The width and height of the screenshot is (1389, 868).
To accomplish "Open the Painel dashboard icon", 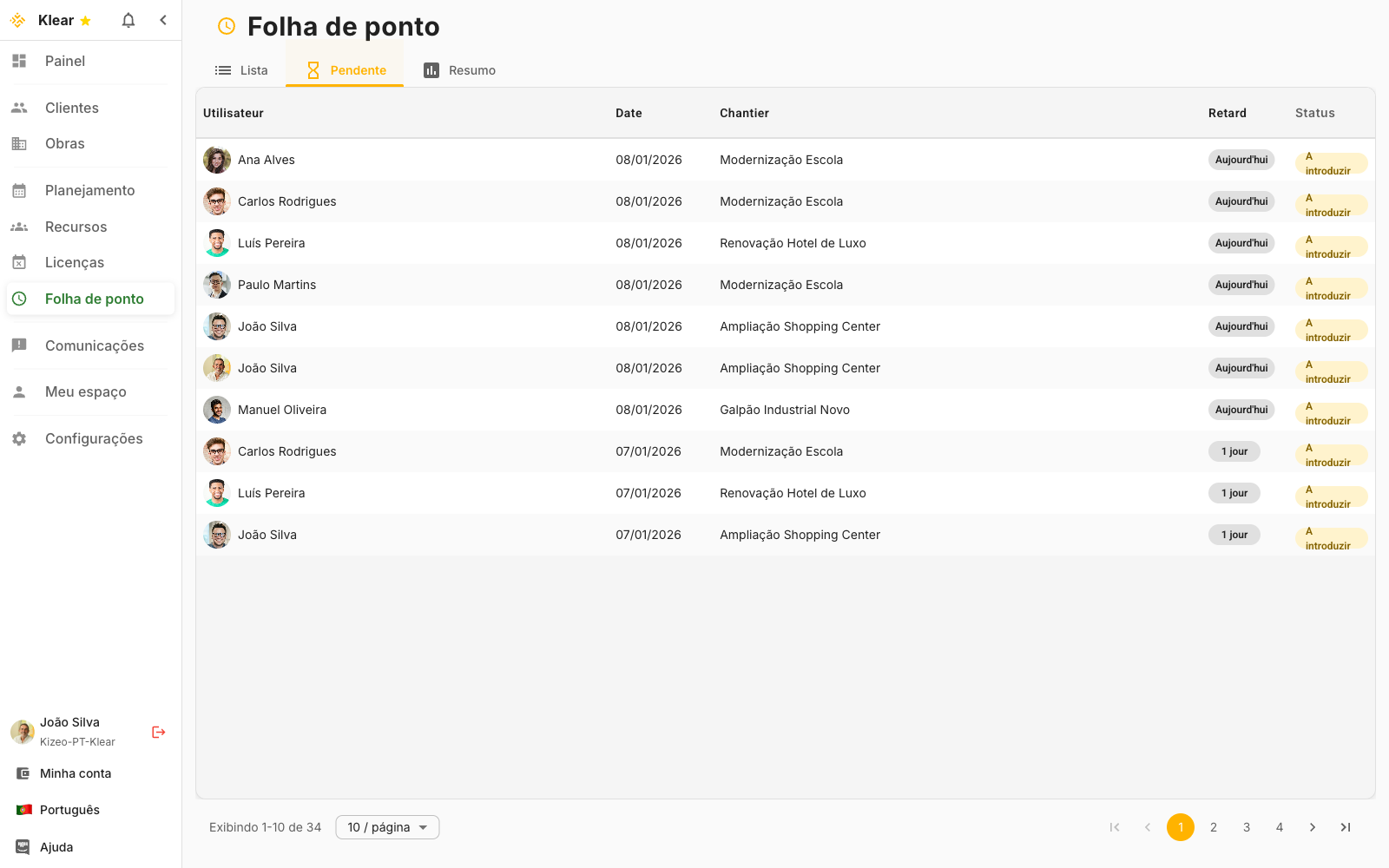I will 19,61.
